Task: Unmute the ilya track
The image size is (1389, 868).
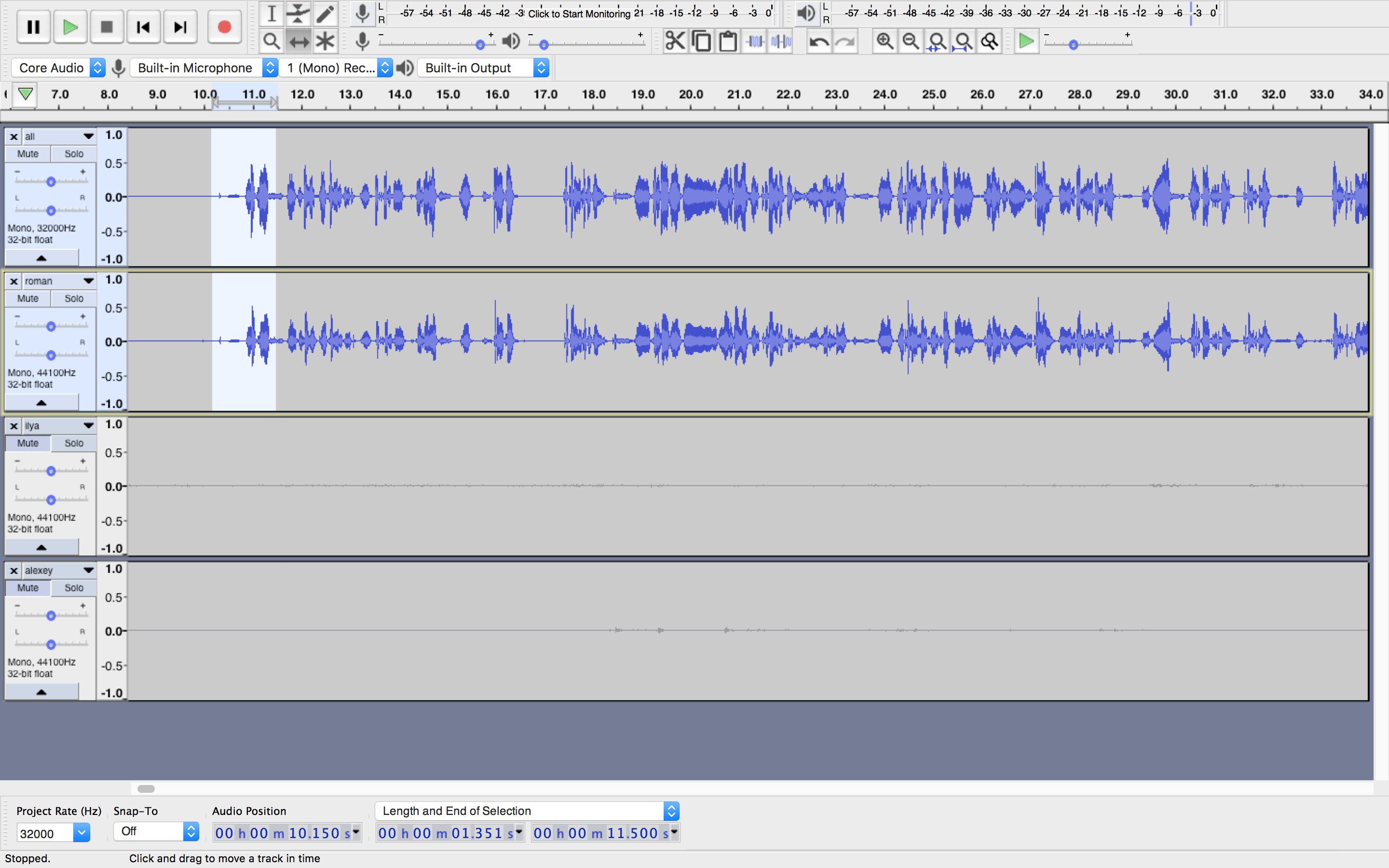Action: pyautogui.click(x=27, y=443)
